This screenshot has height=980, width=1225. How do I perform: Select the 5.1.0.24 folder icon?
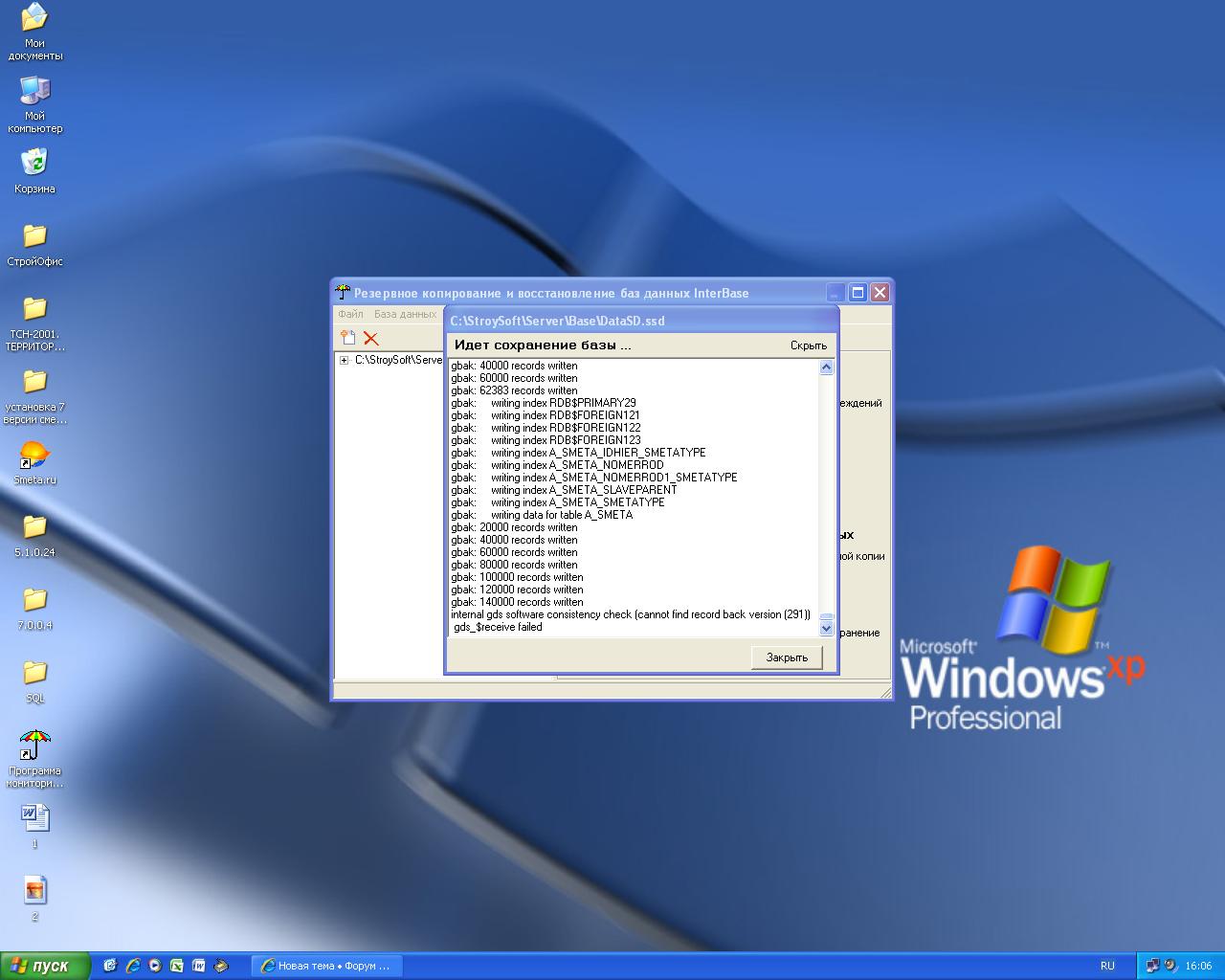[x=34, y=536]
